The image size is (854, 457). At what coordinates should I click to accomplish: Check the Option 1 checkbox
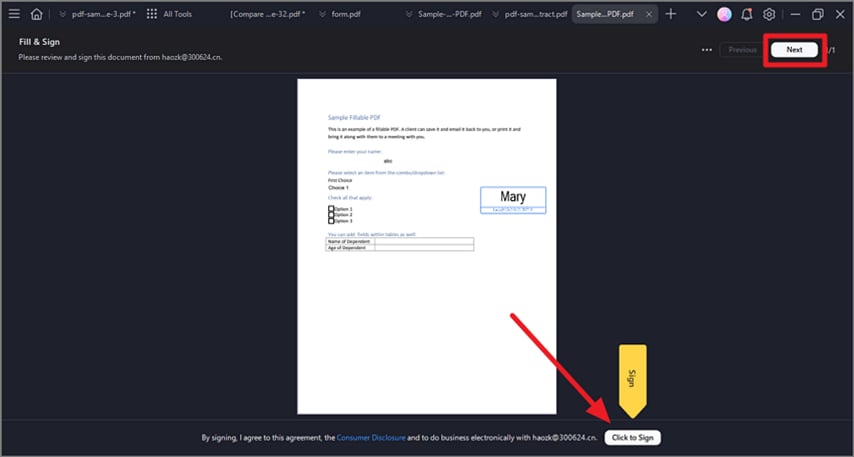[x=331, y=209]
